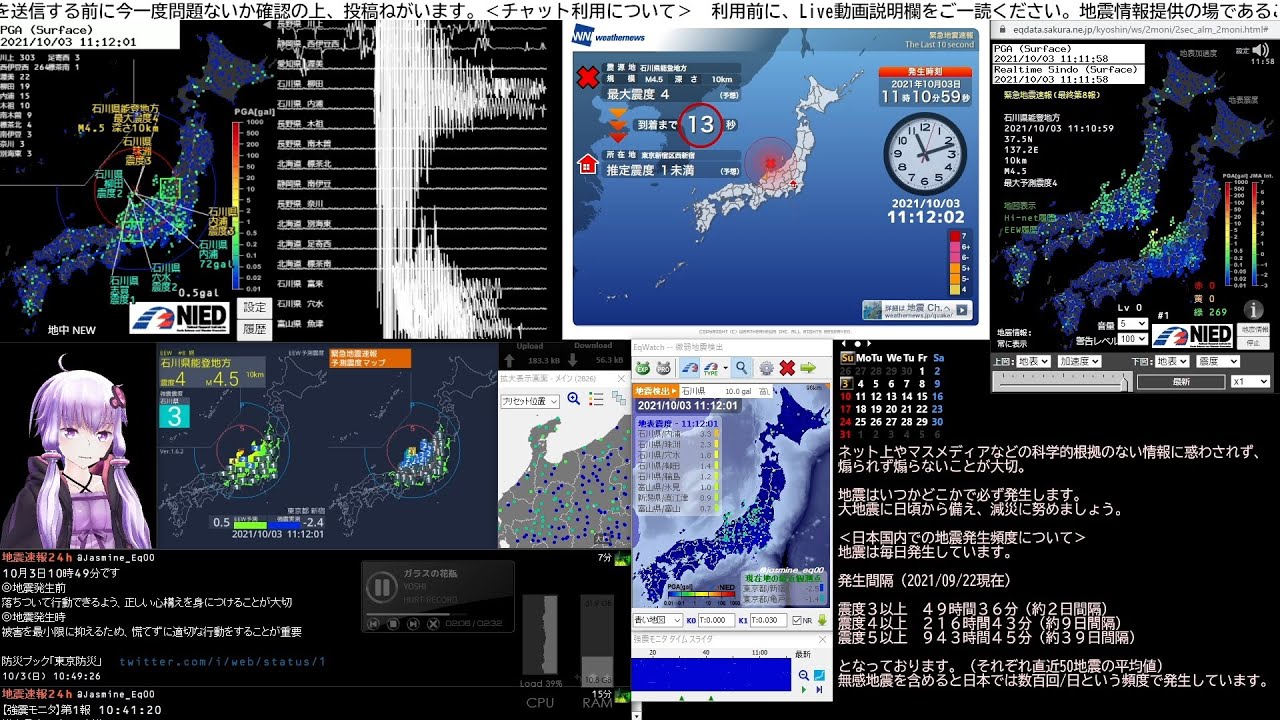Click the EXP frog icon in EqWatch
The width and height of the screenshot is (1280, 720).
point(642,368)
